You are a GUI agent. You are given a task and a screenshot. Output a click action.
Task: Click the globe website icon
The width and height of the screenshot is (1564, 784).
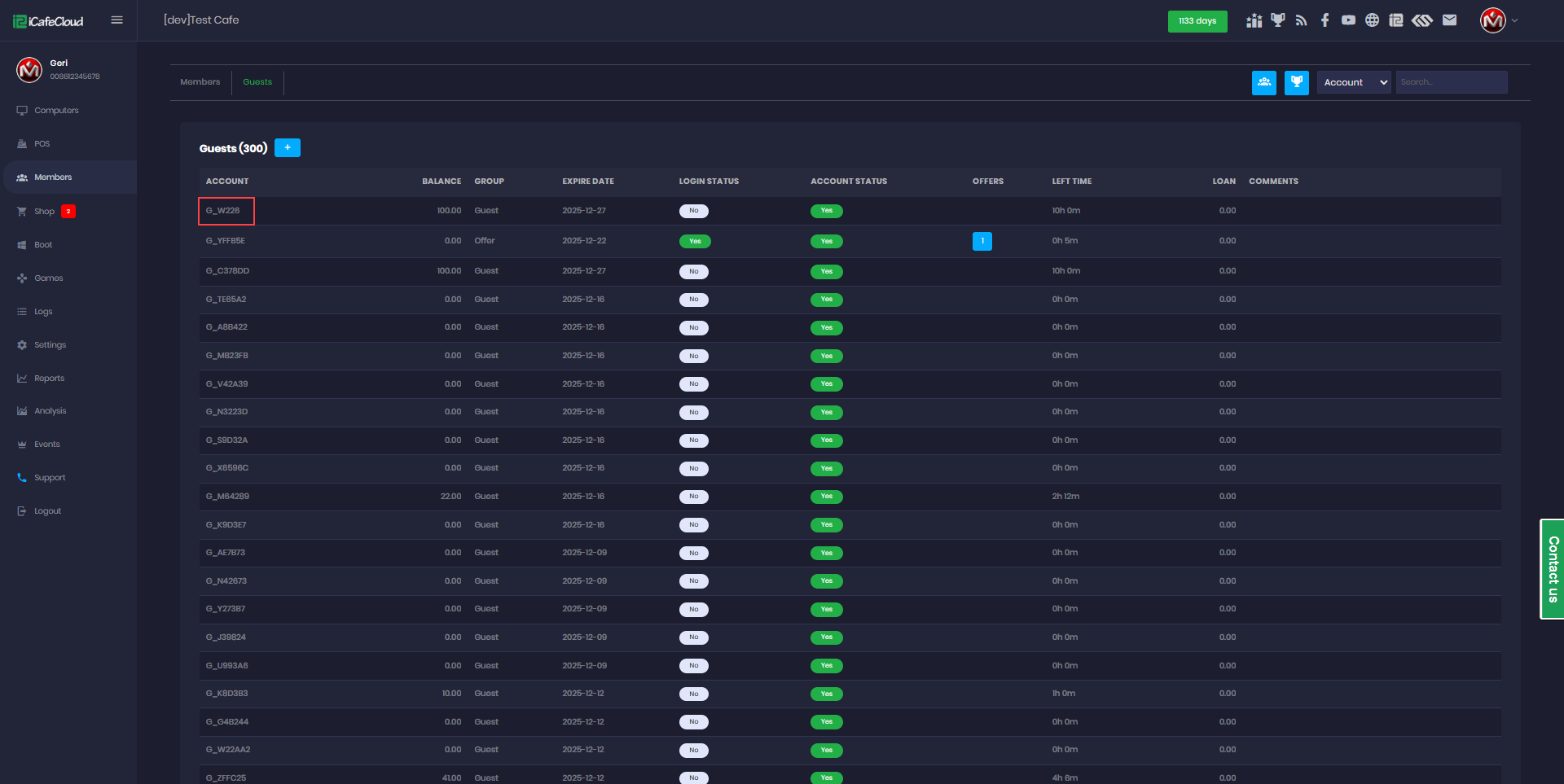click(x=1372, y=20)
